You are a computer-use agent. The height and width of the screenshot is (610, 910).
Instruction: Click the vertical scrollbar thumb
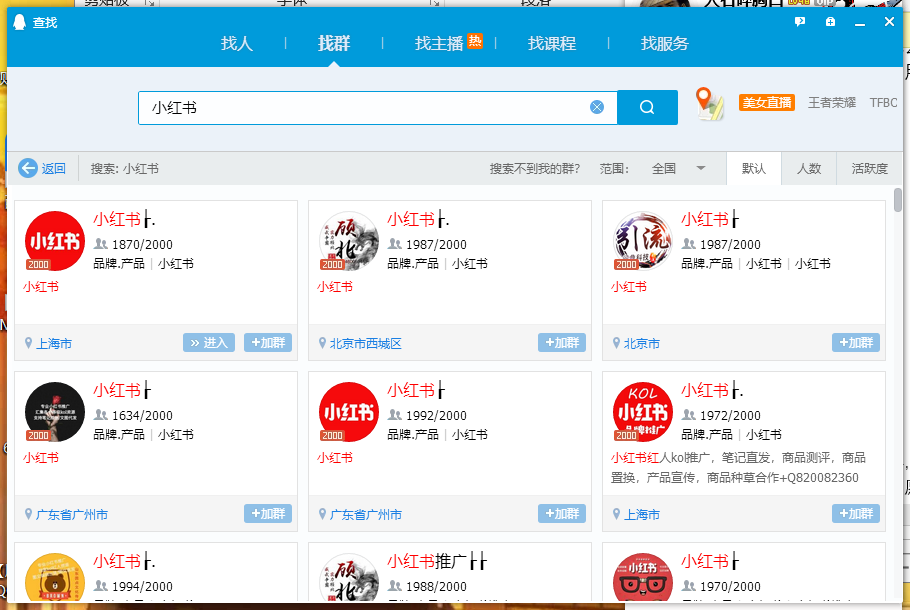tap(898, 200)
